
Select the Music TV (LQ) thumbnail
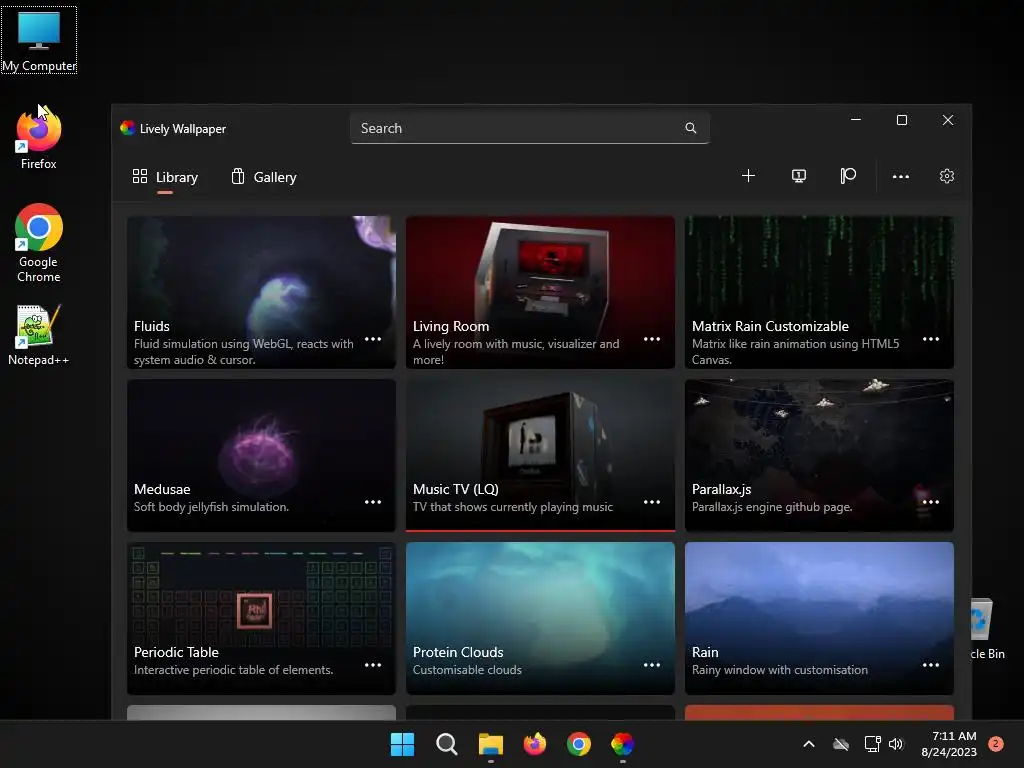[x=540, y=455]
